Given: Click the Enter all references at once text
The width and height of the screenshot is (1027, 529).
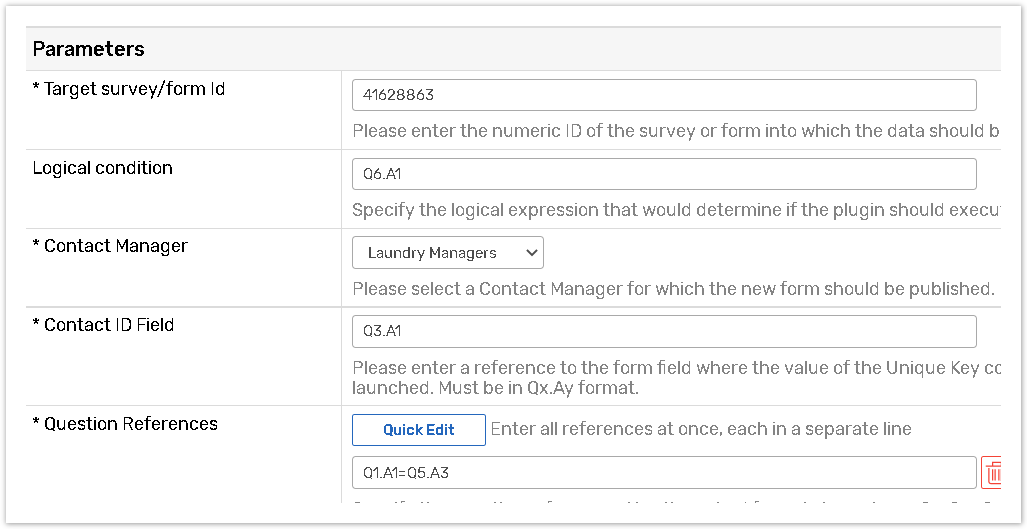Looking at the screenshot, I should click(700, 429).
